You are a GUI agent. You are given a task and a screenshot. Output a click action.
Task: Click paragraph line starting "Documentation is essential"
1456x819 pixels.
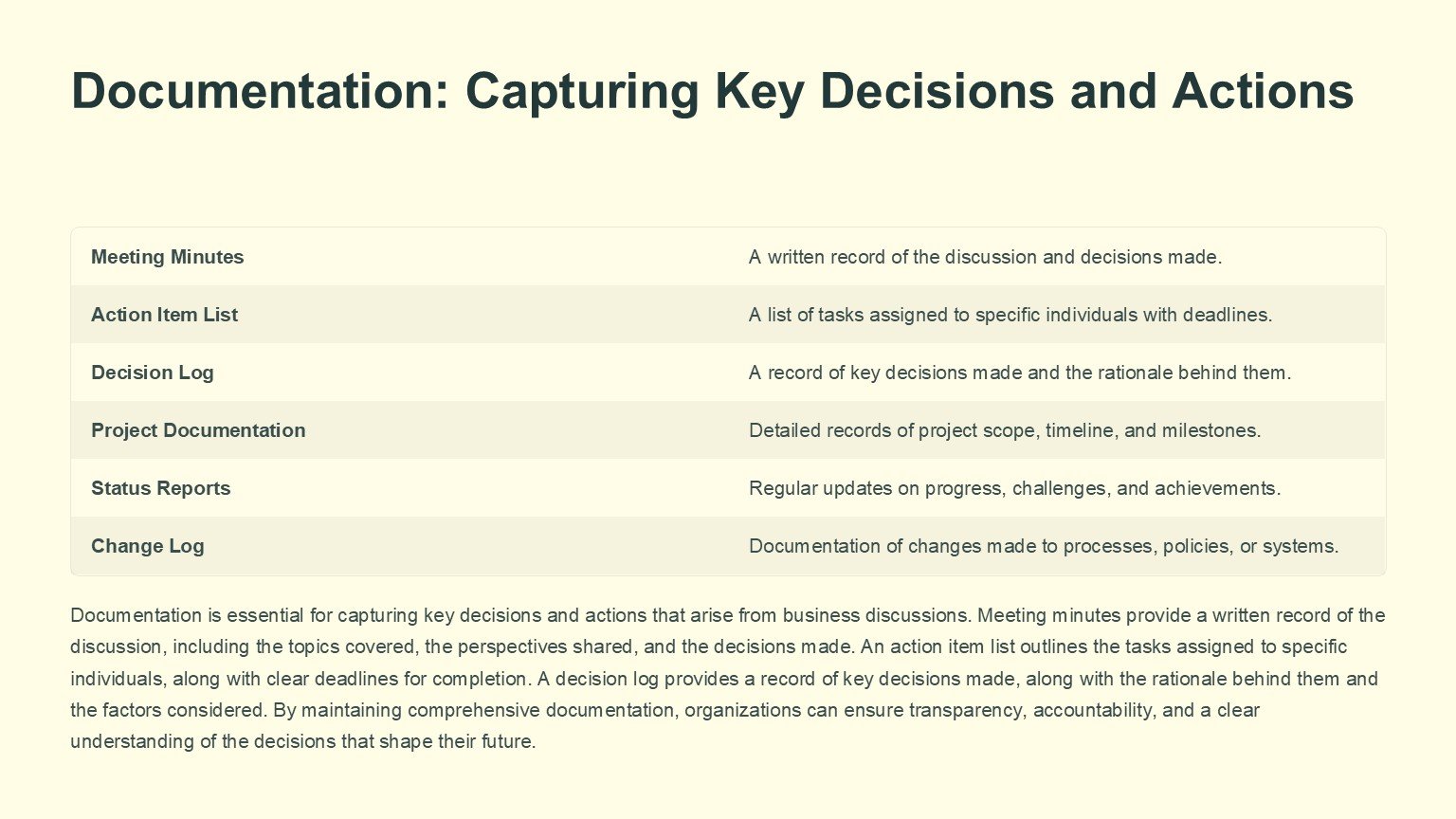pos(727,615)
